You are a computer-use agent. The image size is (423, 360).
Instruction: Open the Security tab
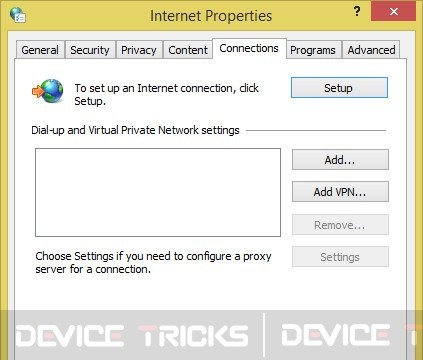coord(90,50)
